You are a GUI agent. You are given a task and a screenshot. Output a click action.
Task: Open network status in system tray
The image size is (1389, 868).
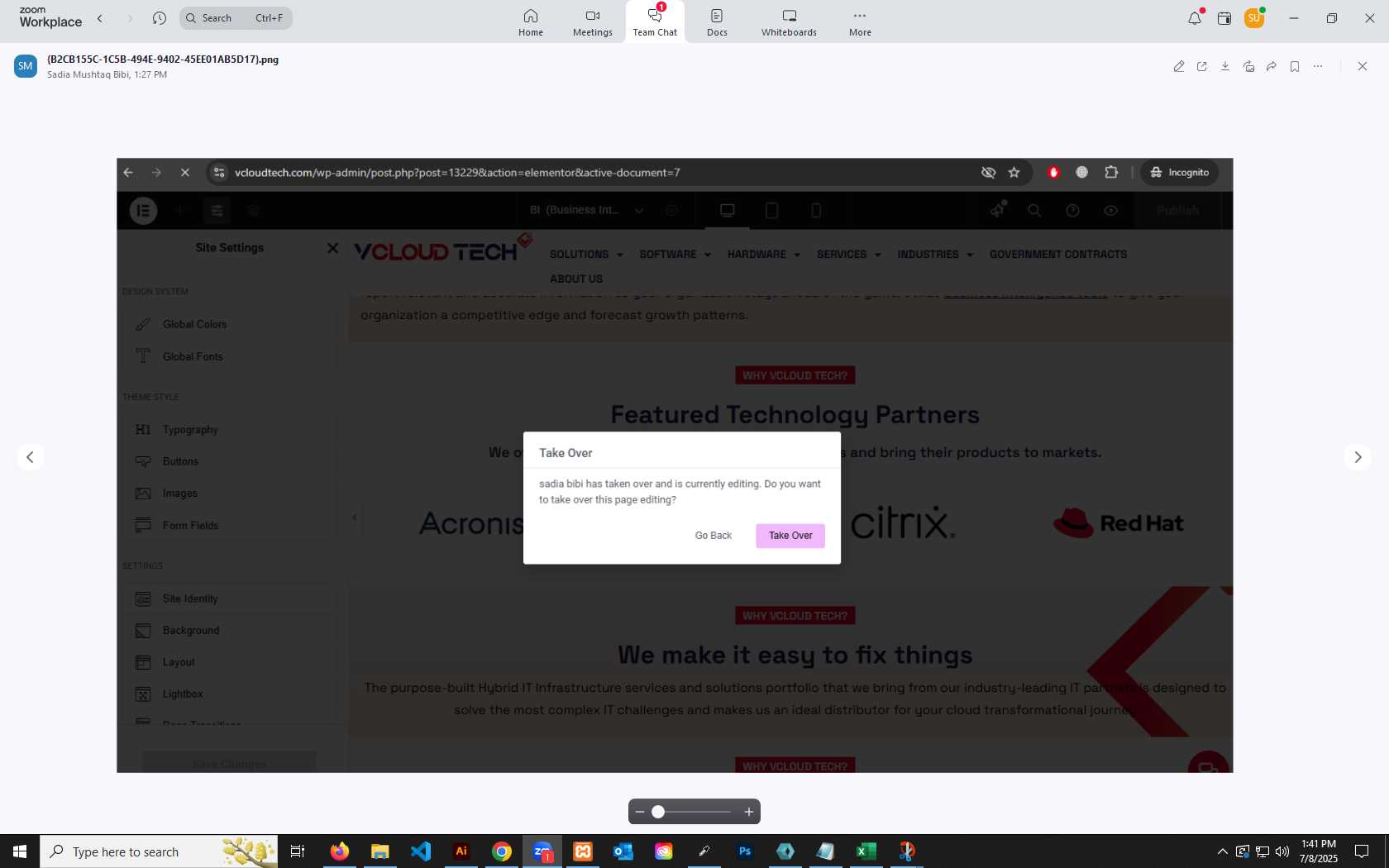[x=1263, y=851]
